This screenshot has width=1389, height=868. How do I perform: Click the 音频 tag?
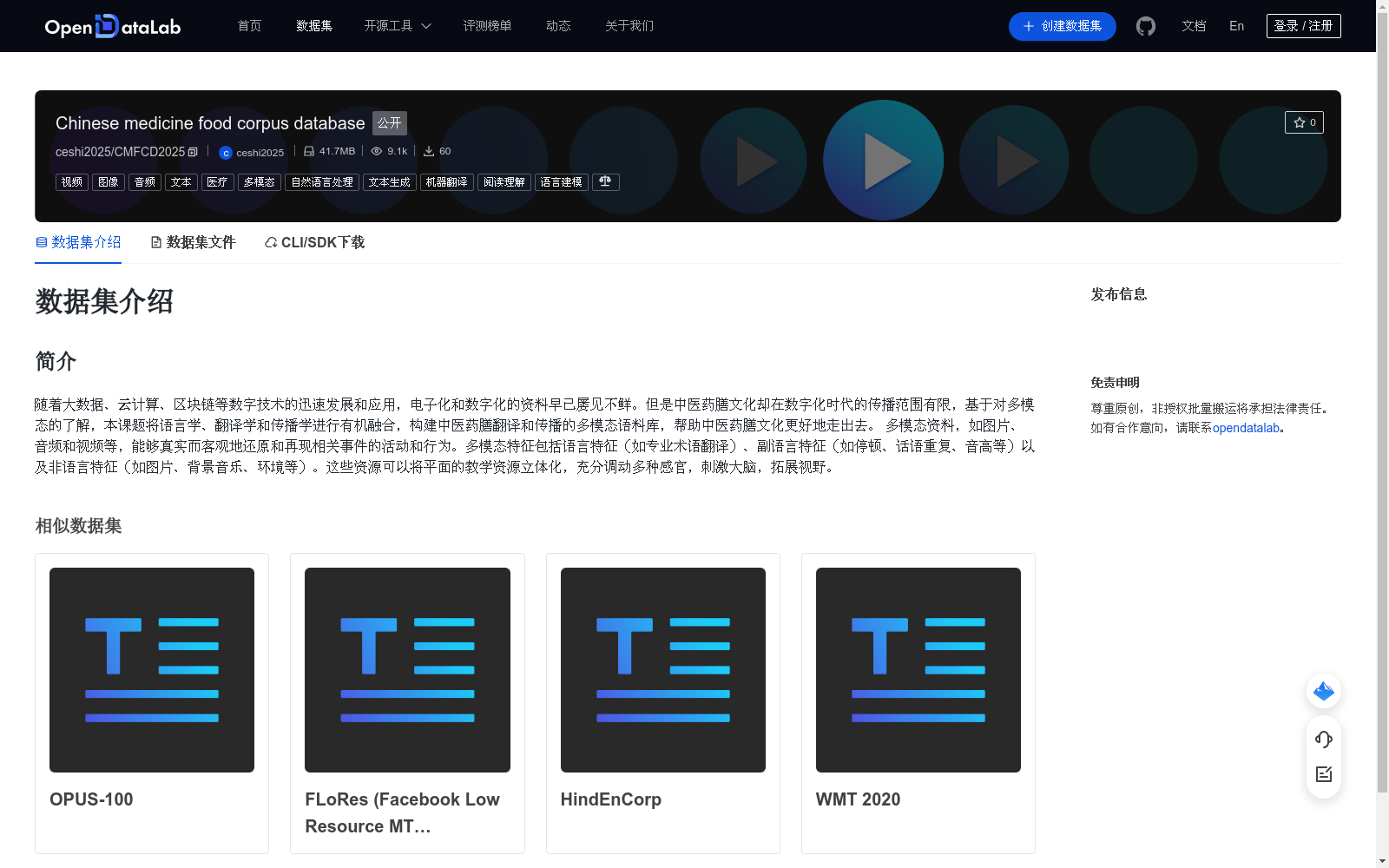pos(145,181)
